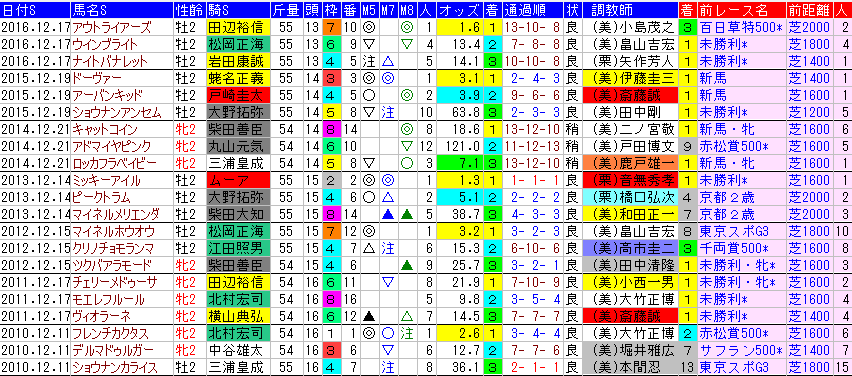Click previous race 千両賞500*

tap(734, 249)
